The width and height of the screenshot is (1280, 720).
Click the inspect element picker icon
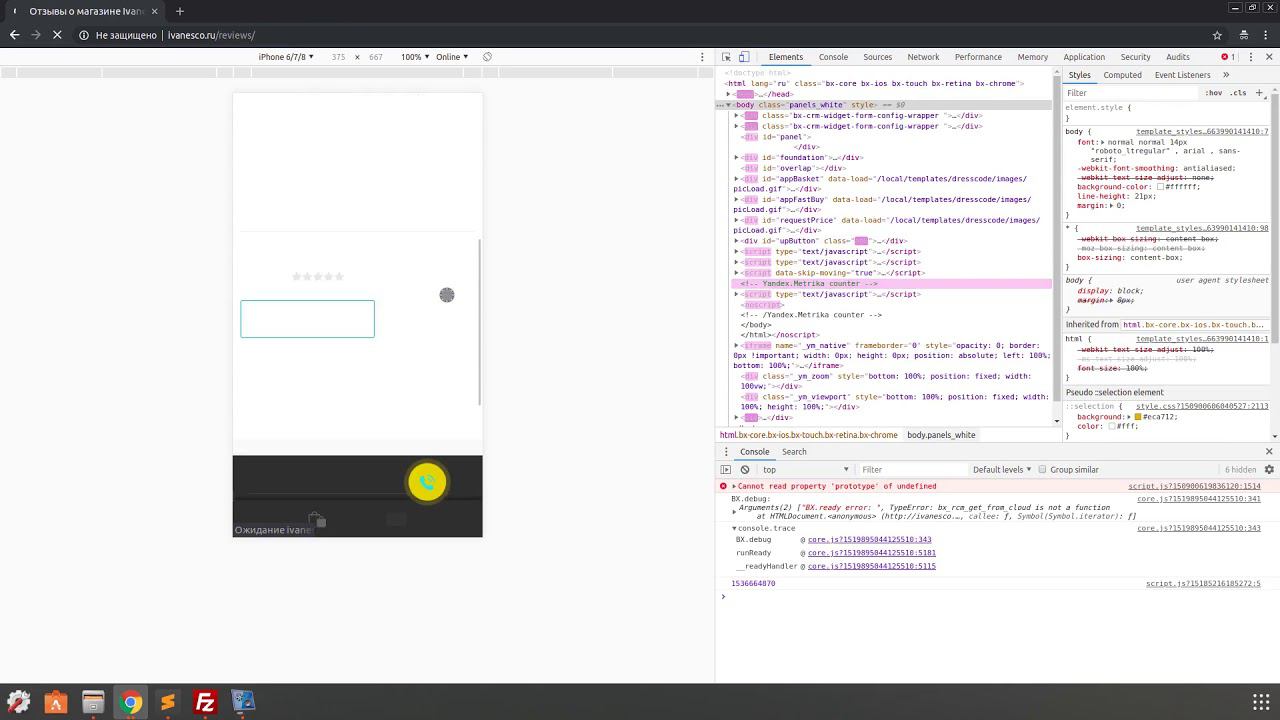(x=726, y=57)
